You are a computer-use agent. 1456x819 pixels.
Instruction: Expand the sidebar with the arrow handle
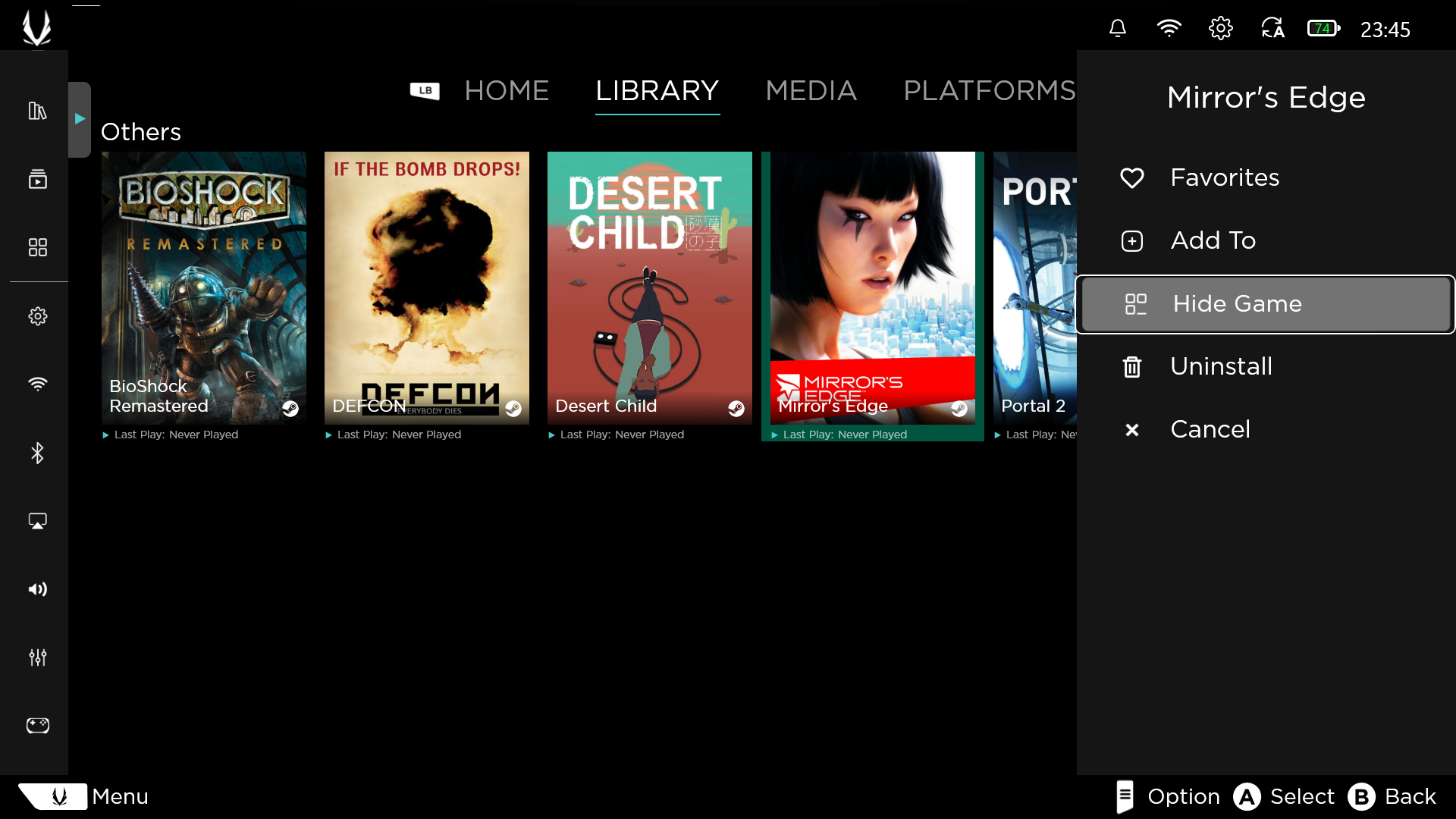80,119
